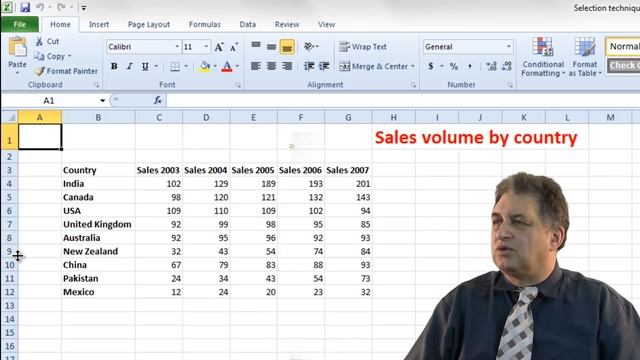The image size is (640, 360).
Task: Open the font size 11 dropdown
Action: (x=206, y=47)
